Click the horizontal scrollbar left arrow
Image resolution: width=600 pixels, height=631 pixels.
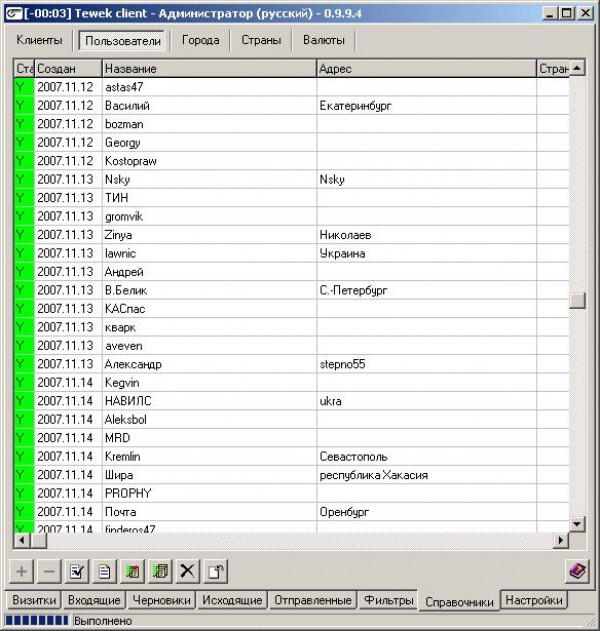coord(22,540)
